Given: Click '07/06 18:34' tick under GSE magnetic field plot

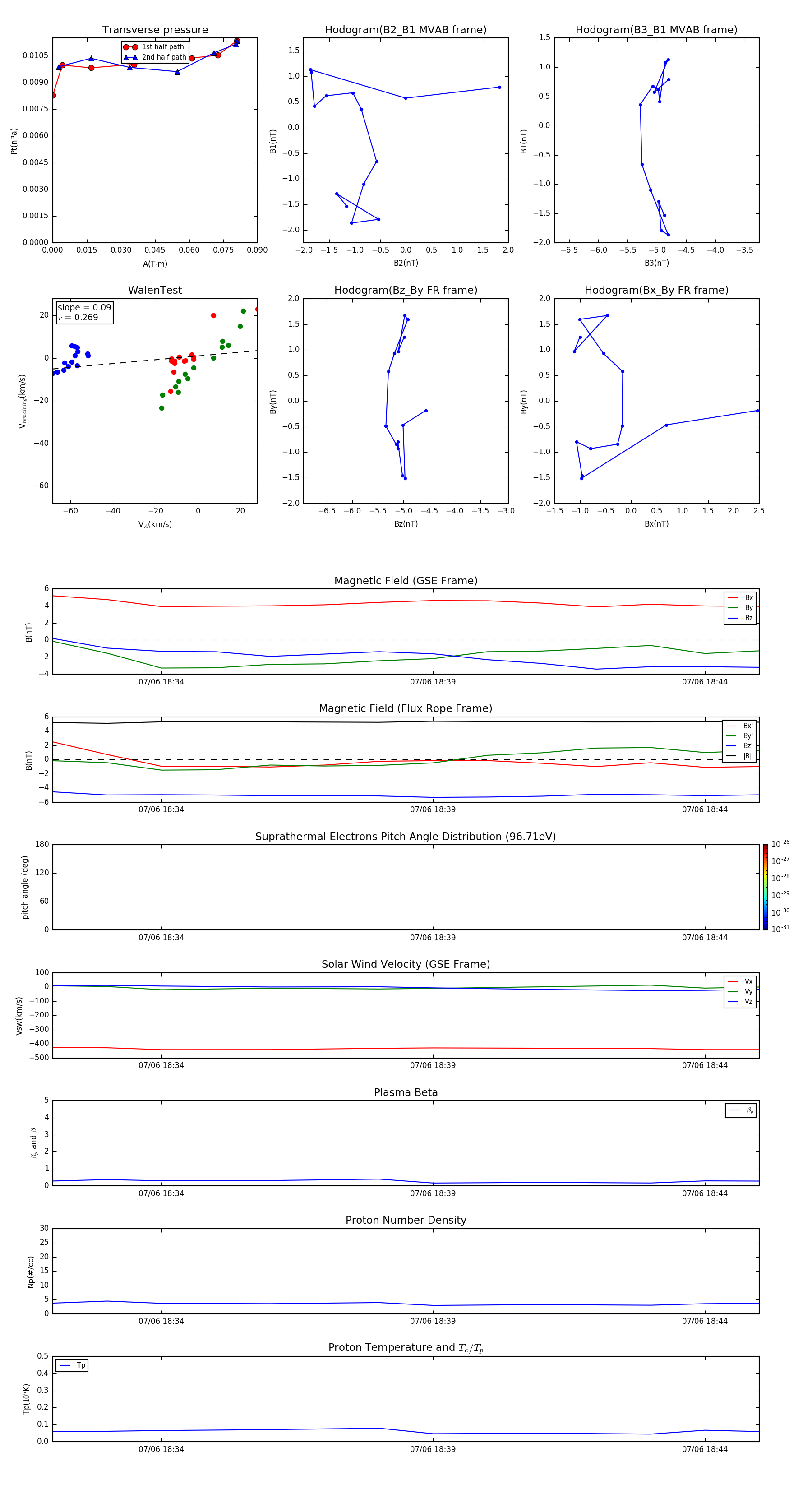Looking at the screenshot, I should [161, 681].
